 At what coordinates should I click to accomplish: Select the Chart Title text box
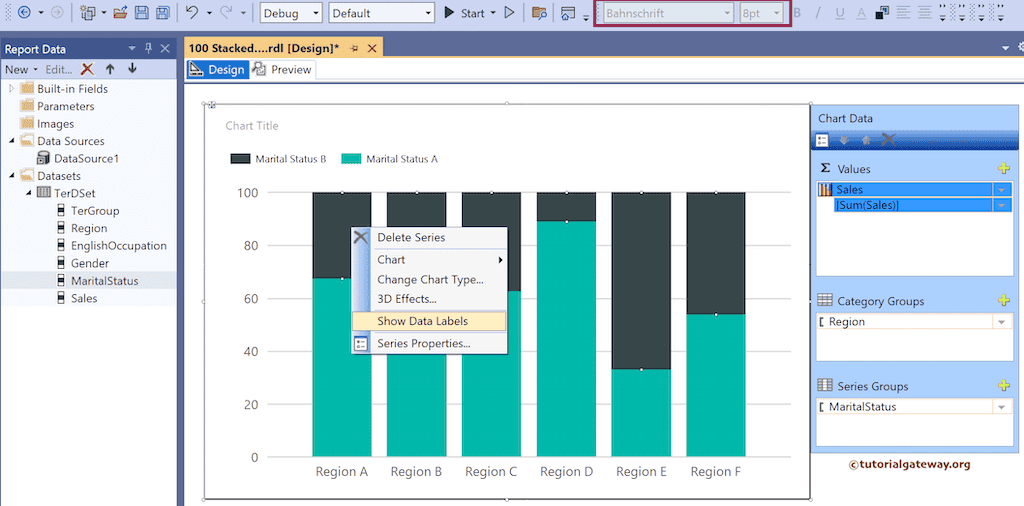click(251, 126)
